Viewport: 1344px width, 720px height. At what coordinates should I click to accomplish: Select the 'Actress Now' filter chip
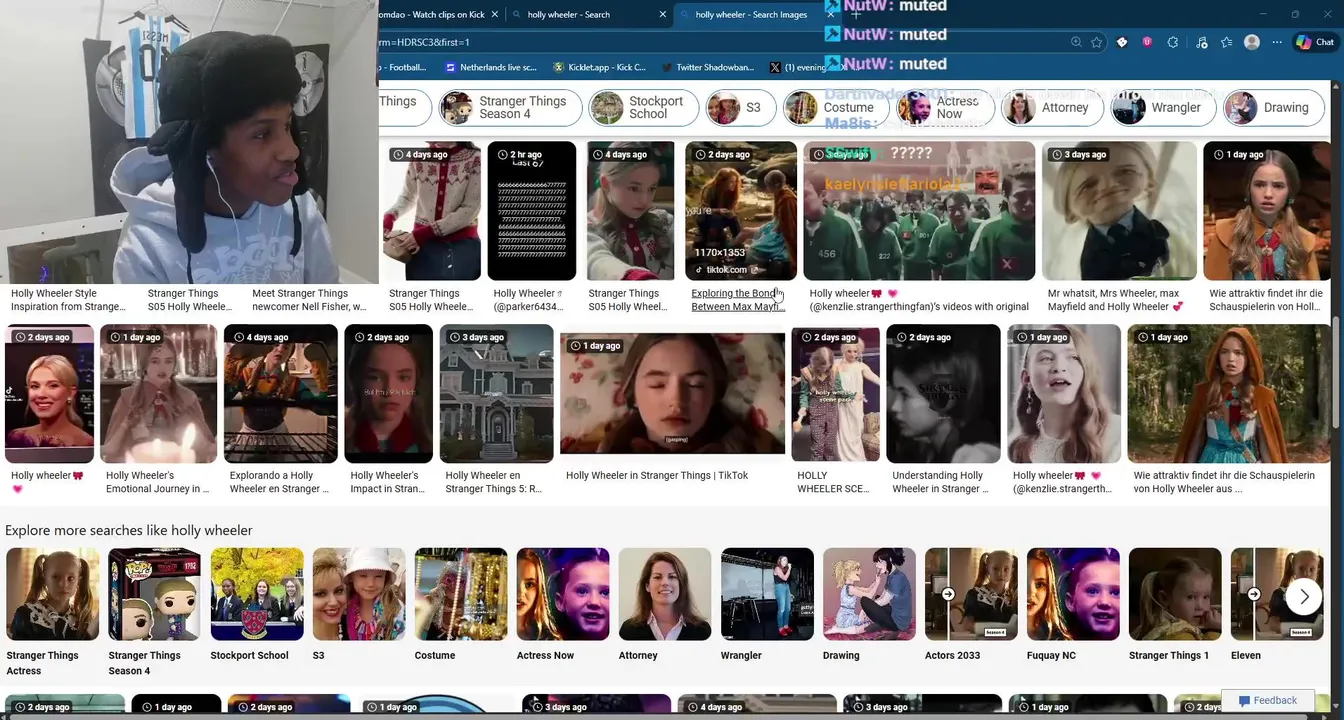944,107
